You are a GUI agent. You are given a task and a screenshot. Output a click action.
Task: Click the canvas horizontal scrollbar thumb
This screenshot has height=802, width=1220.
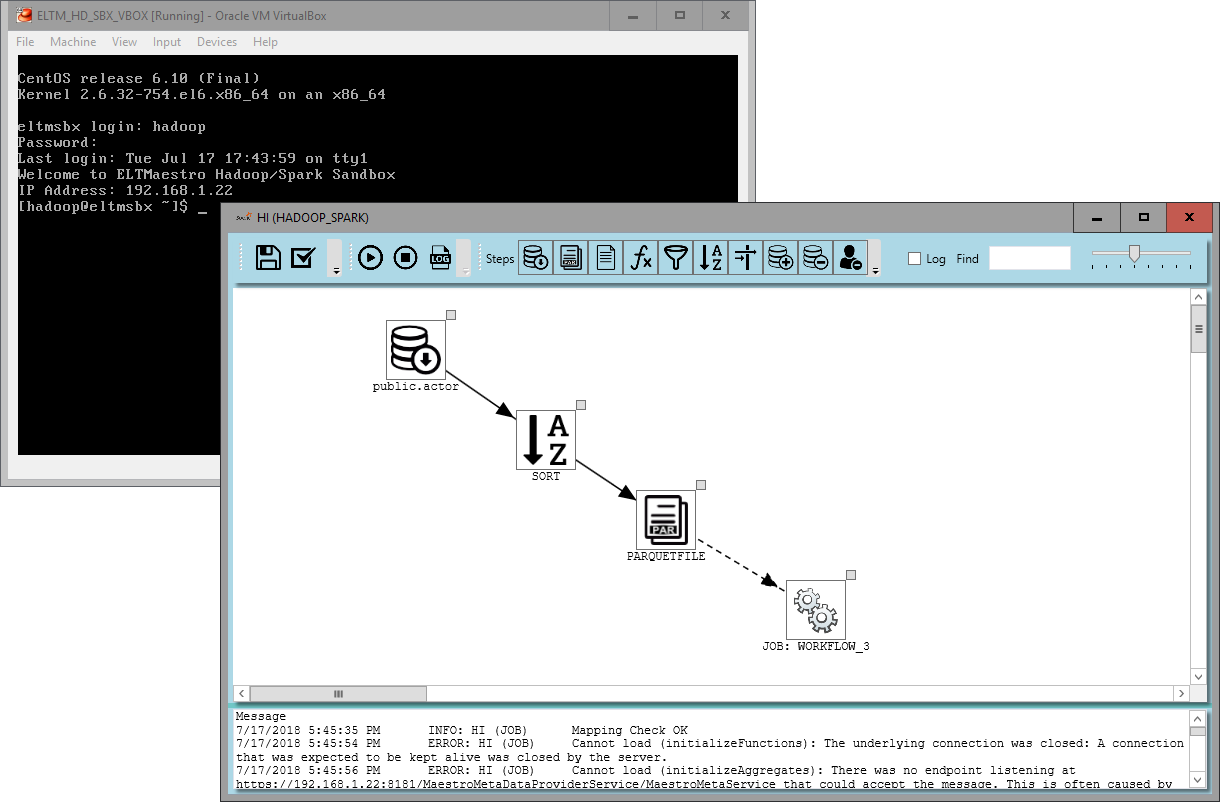coord(338,693)
